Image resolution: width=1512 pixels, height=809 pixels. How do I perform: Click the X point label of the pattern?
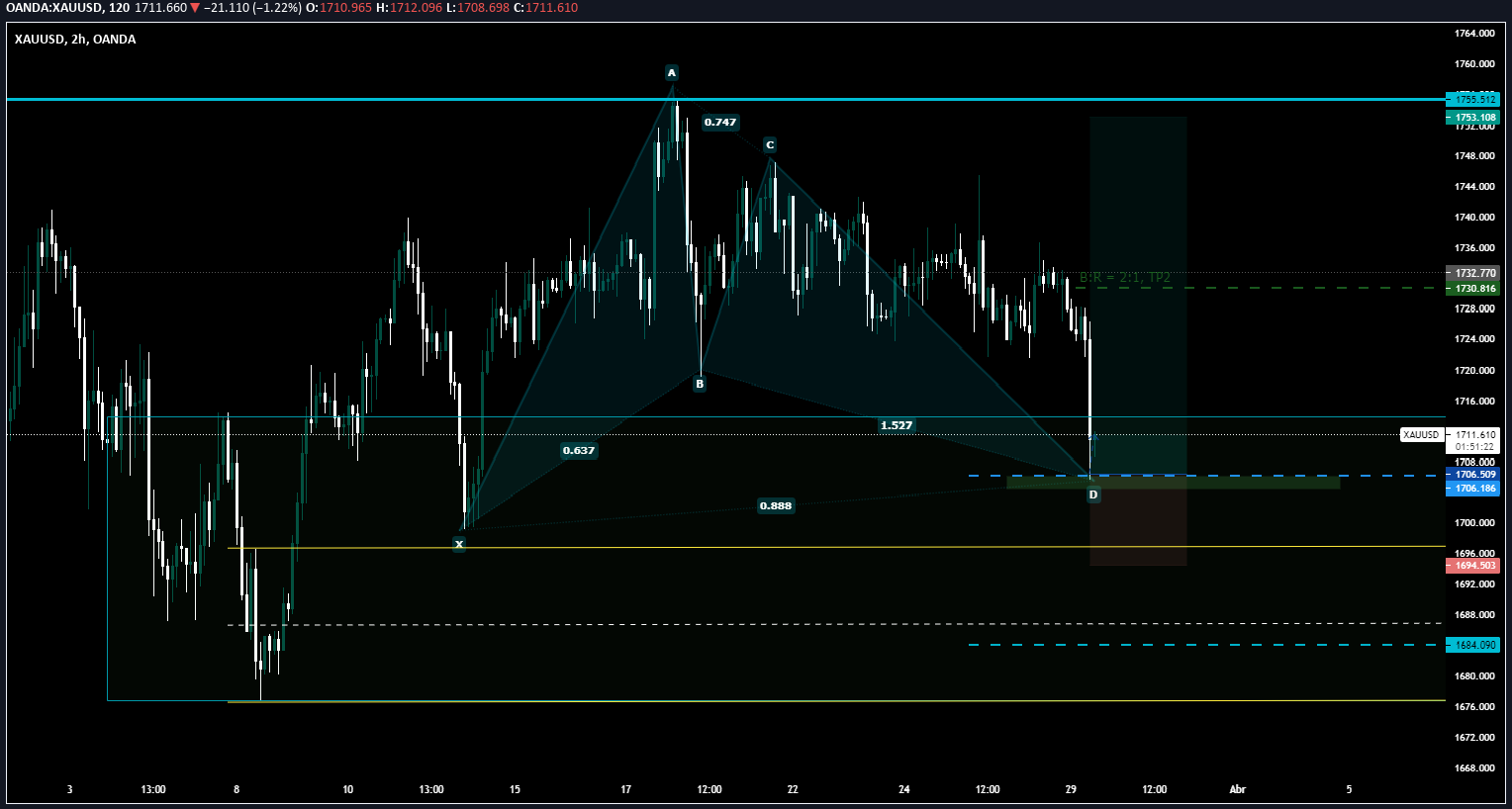tap(459, 544)
